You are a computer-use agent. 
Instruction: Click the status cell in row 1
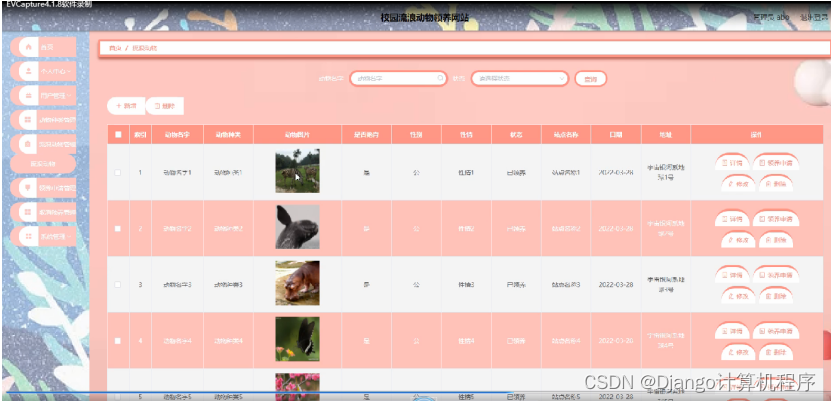click(516, 173)
